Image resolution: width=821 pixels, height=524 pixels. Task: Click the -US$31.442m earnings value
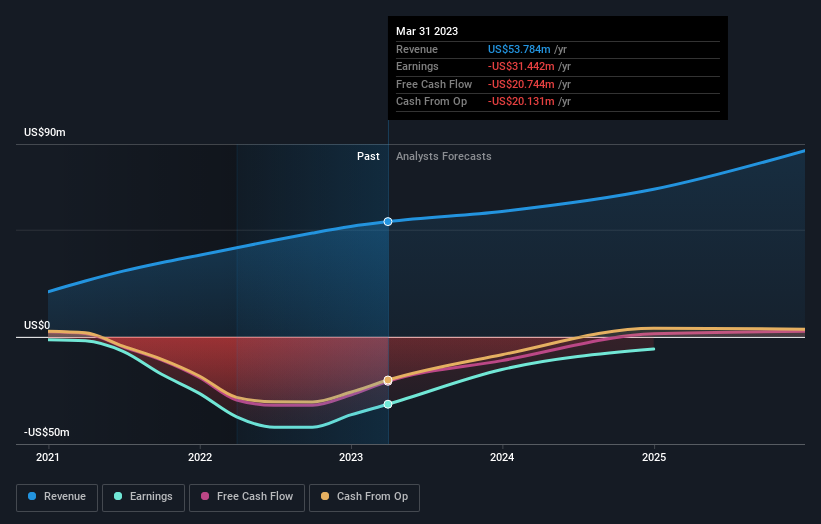tap(521, 66)
